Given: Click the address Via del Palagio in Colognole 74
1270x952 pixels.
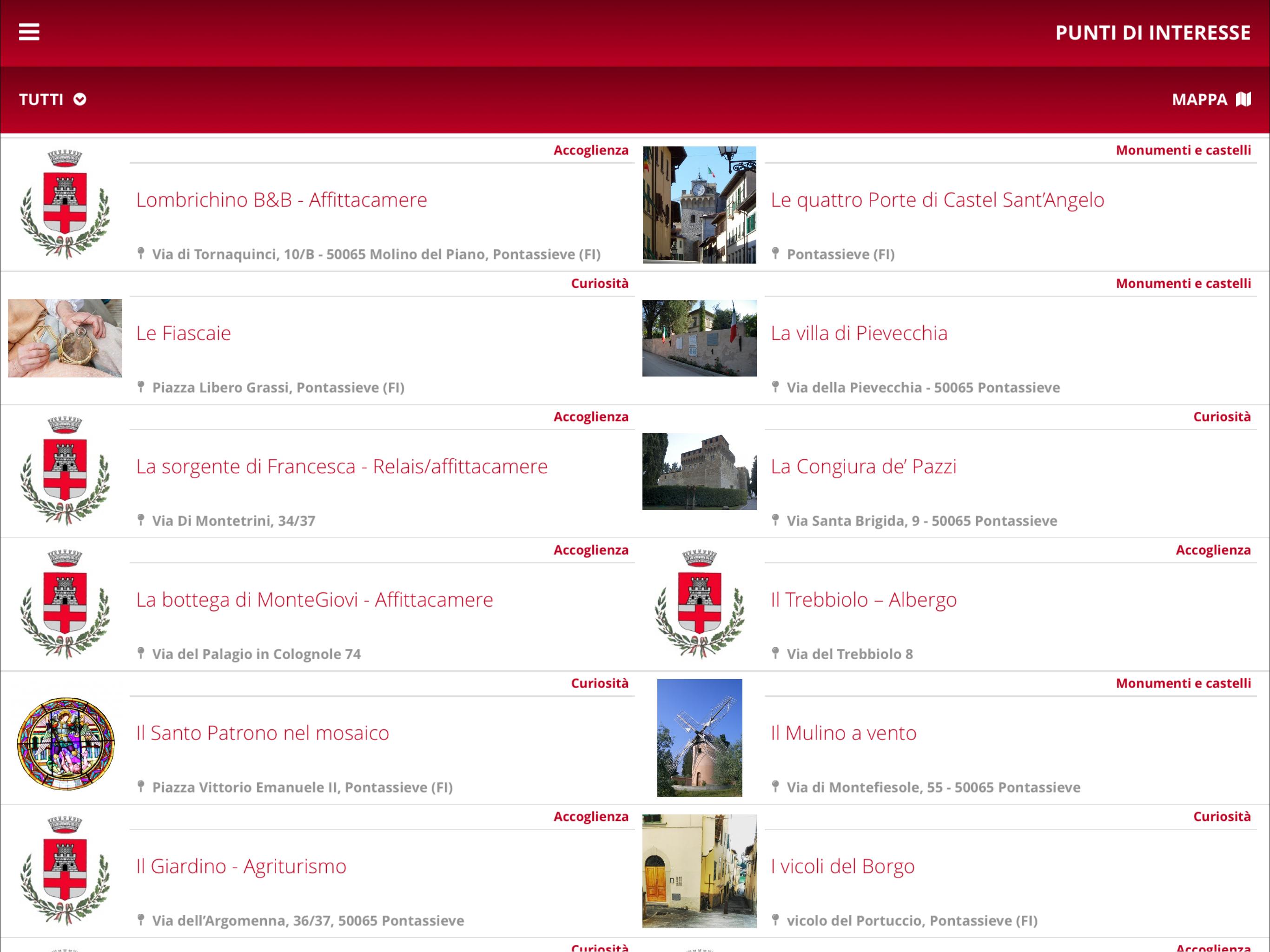Looking at the screenshot, I should click(256, 654).
